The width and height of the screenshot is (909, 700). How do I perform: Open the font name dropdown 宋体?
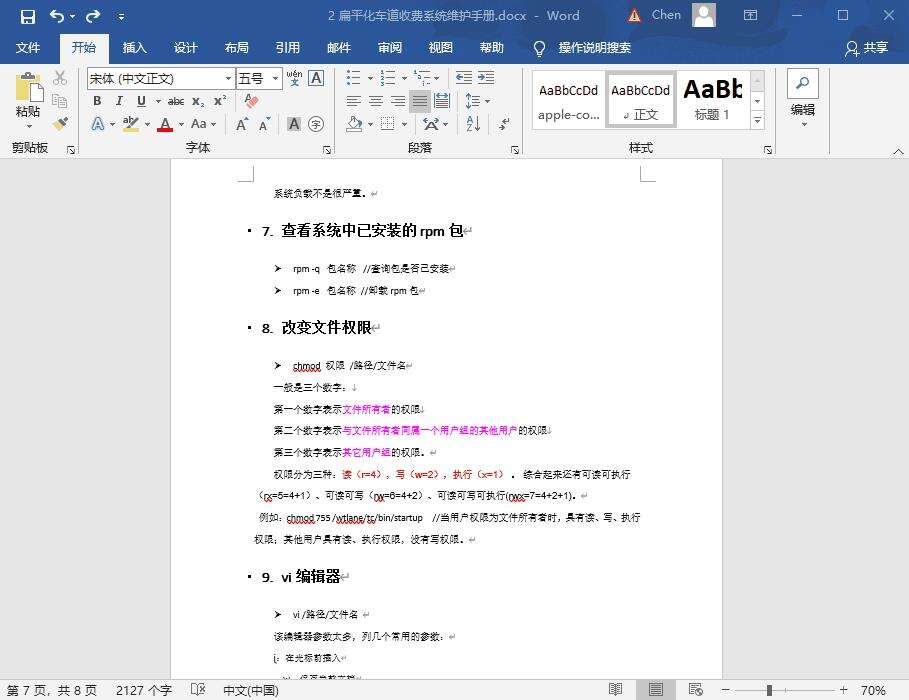point(160,78)
